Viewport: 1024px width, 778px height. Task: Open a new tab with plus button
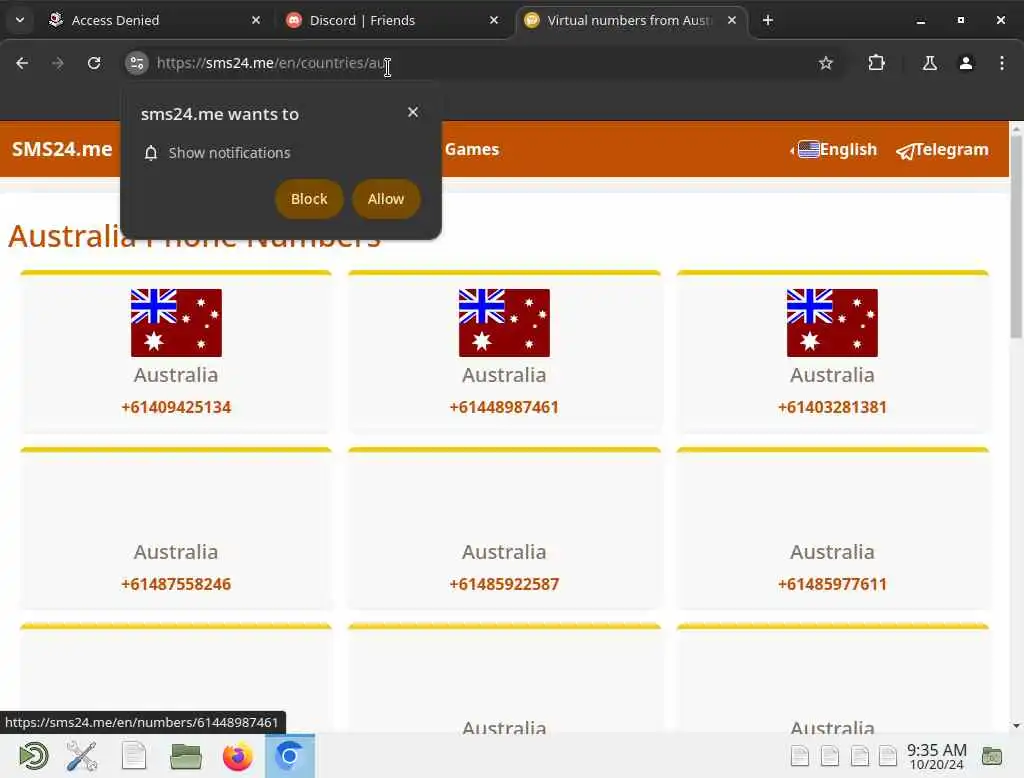768,20
